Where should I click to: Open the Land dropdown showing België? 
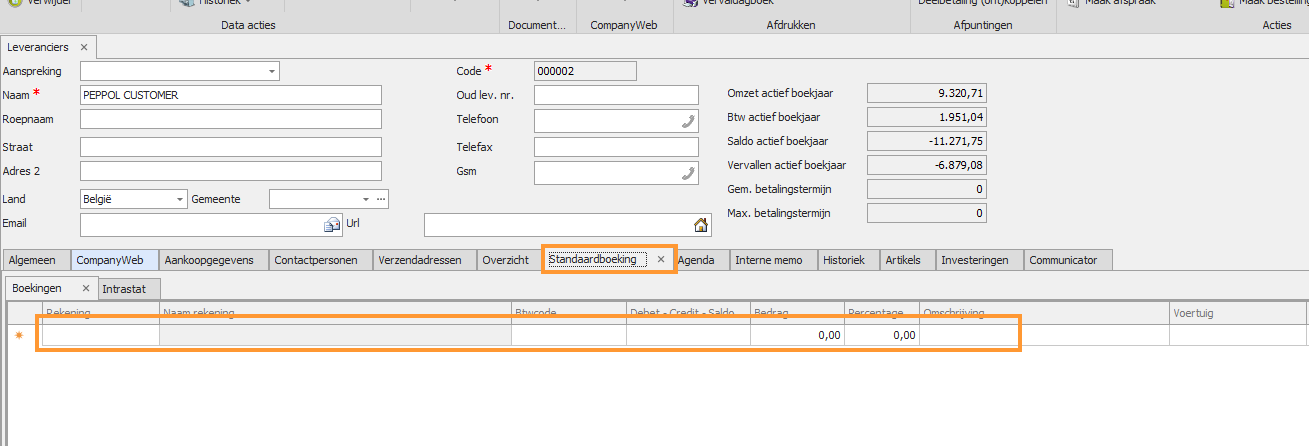tap(180, 199)
